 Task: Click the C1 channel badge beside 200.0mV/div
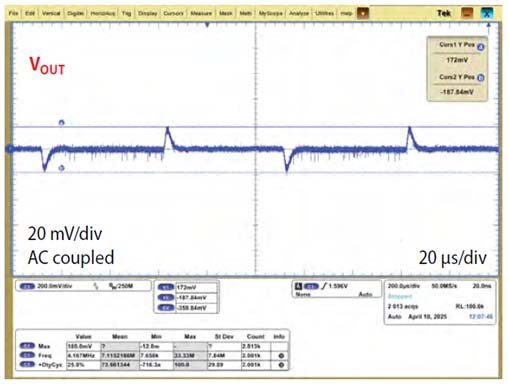click(27, 286)
